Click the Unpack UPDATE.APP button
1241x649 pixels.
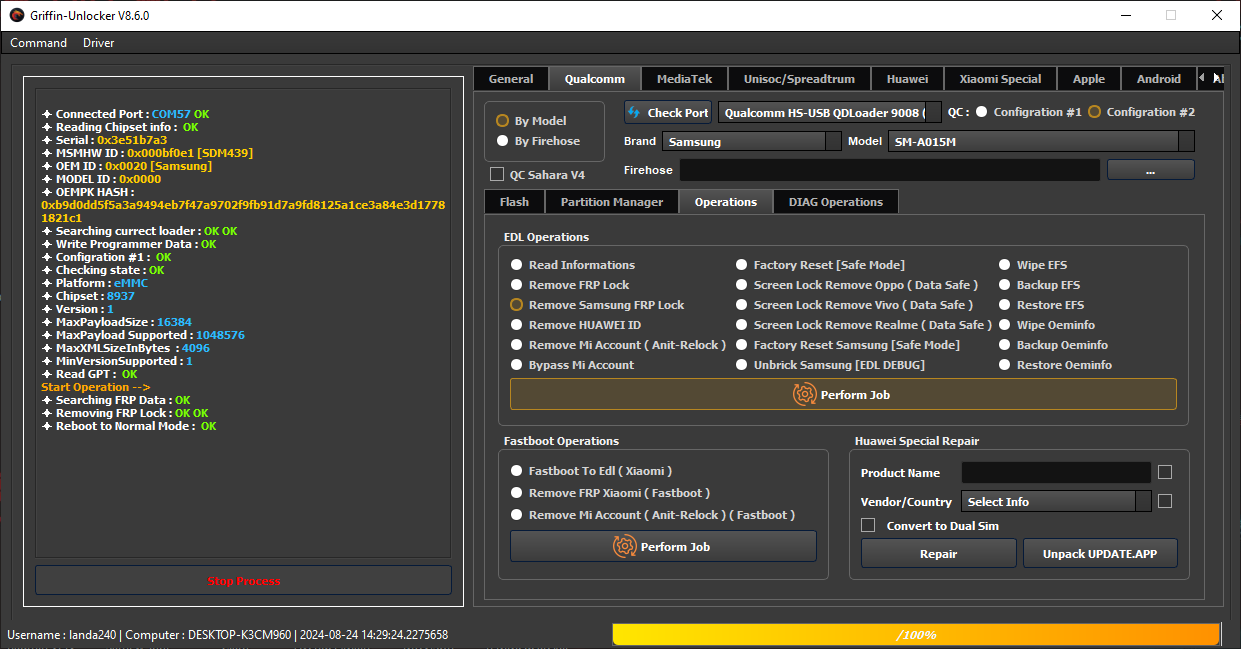pyautogui.click(x=1100, y=553)
